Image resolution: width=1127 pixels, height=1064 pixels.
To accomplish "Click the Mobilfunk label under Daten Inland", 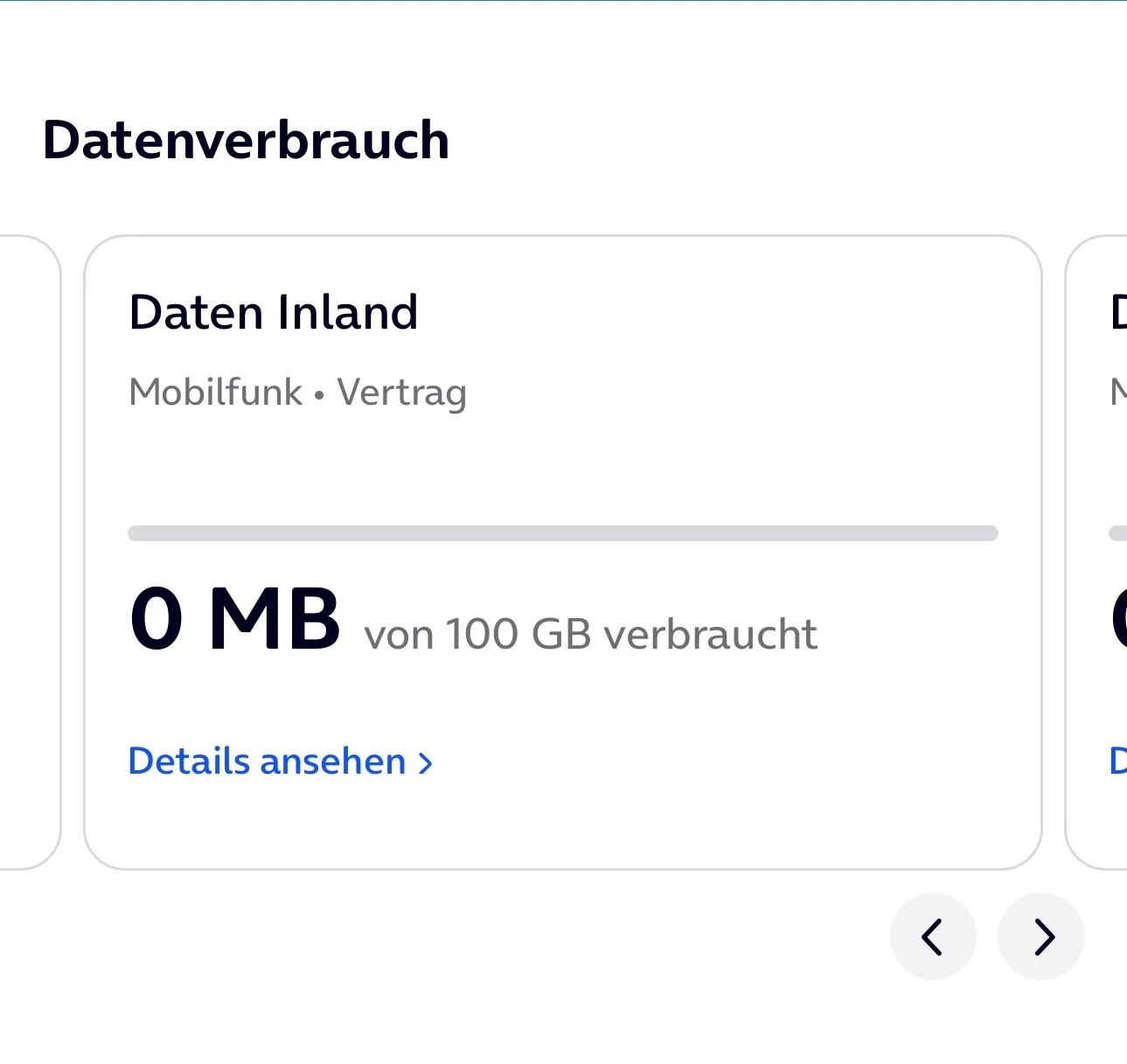I will (215, 392).
